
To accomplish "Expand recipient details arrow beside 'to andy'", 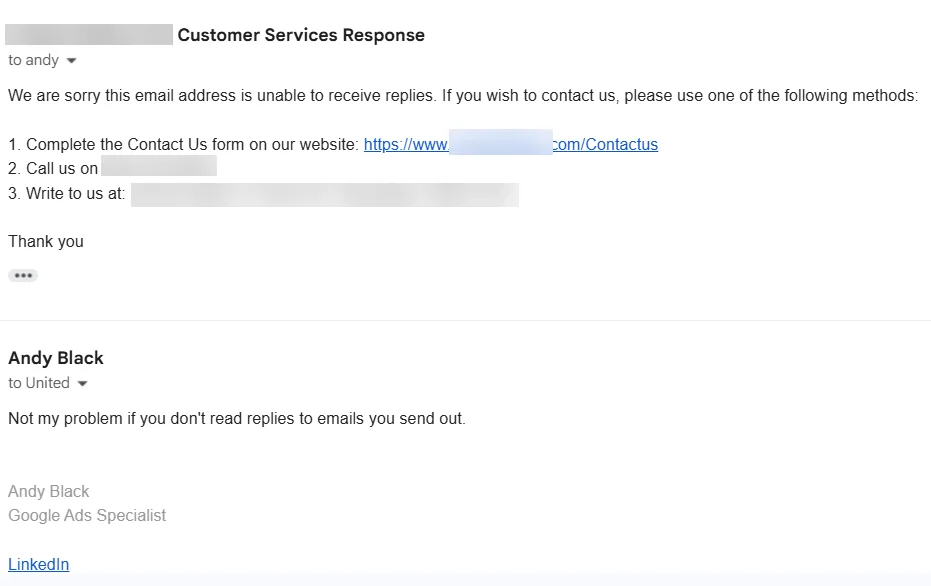I will point(71,61).
